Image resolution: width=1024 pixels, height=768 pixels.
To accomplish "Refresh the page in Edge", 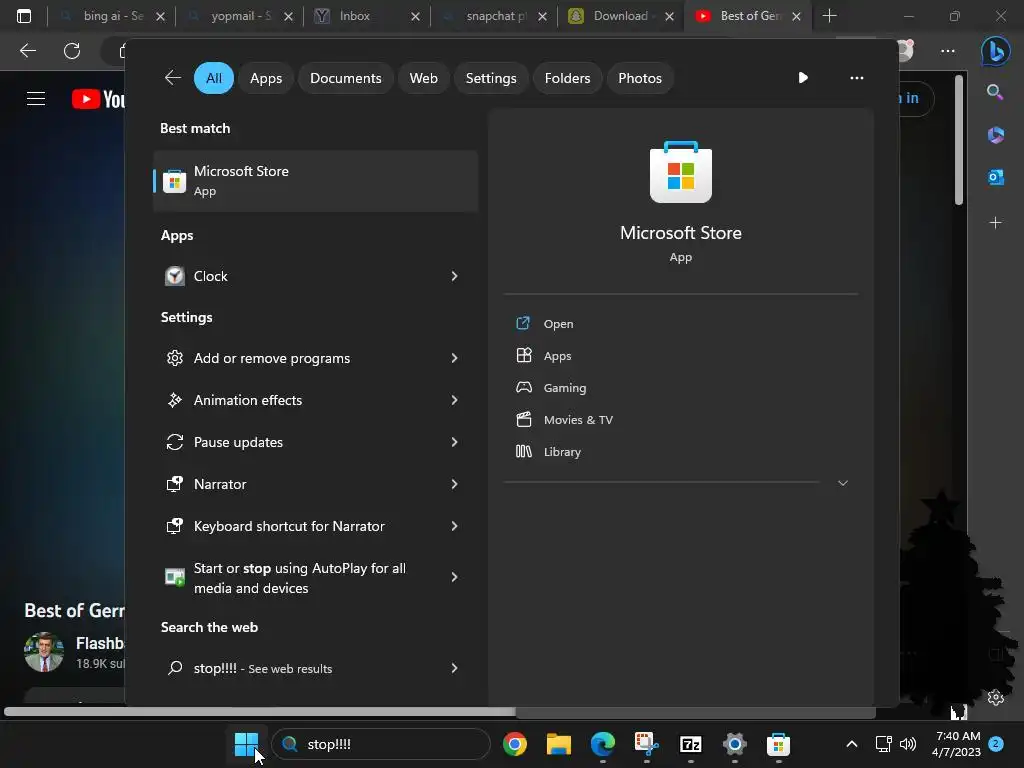I will click(72, 51).
